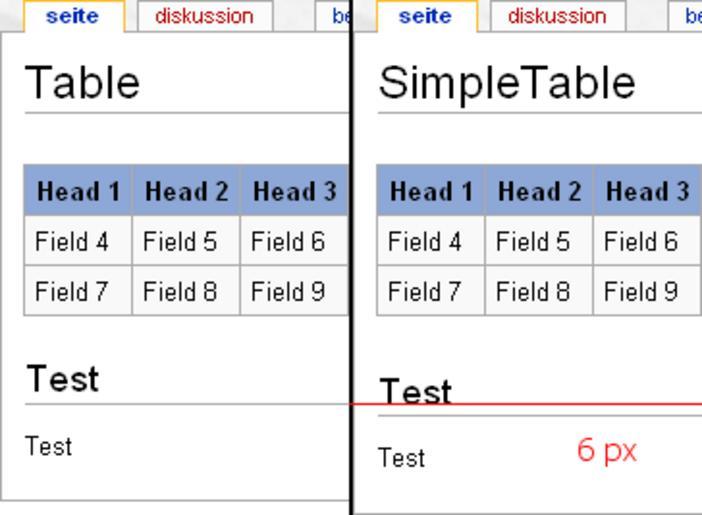Open the seite tab on the SimpleTable page
The height and width of the screenshot is (515, 702).
pyautogui.click(x=425, y=17)
